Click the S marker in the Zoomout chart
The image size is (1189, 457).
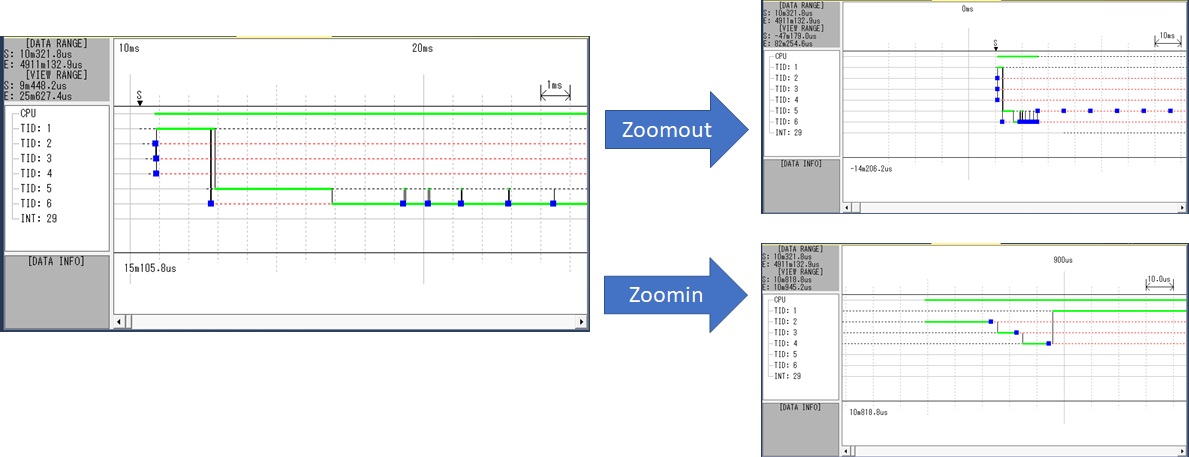click(995, 44)
